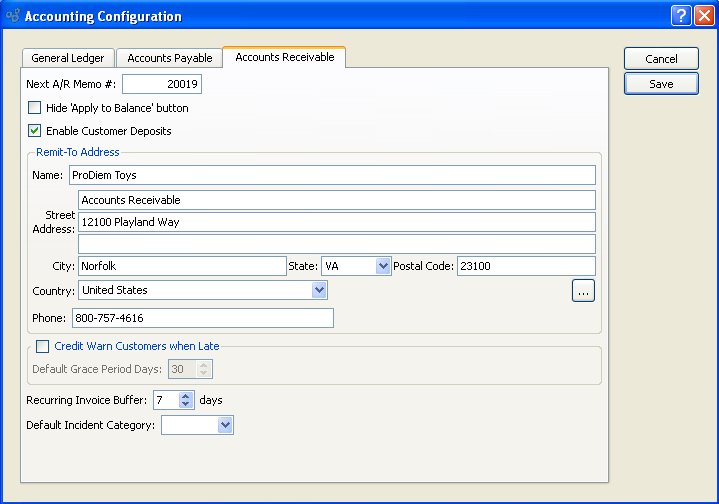Open the address lookup ellipsis button
Screen dimensions: 719x504
point(584,290)
